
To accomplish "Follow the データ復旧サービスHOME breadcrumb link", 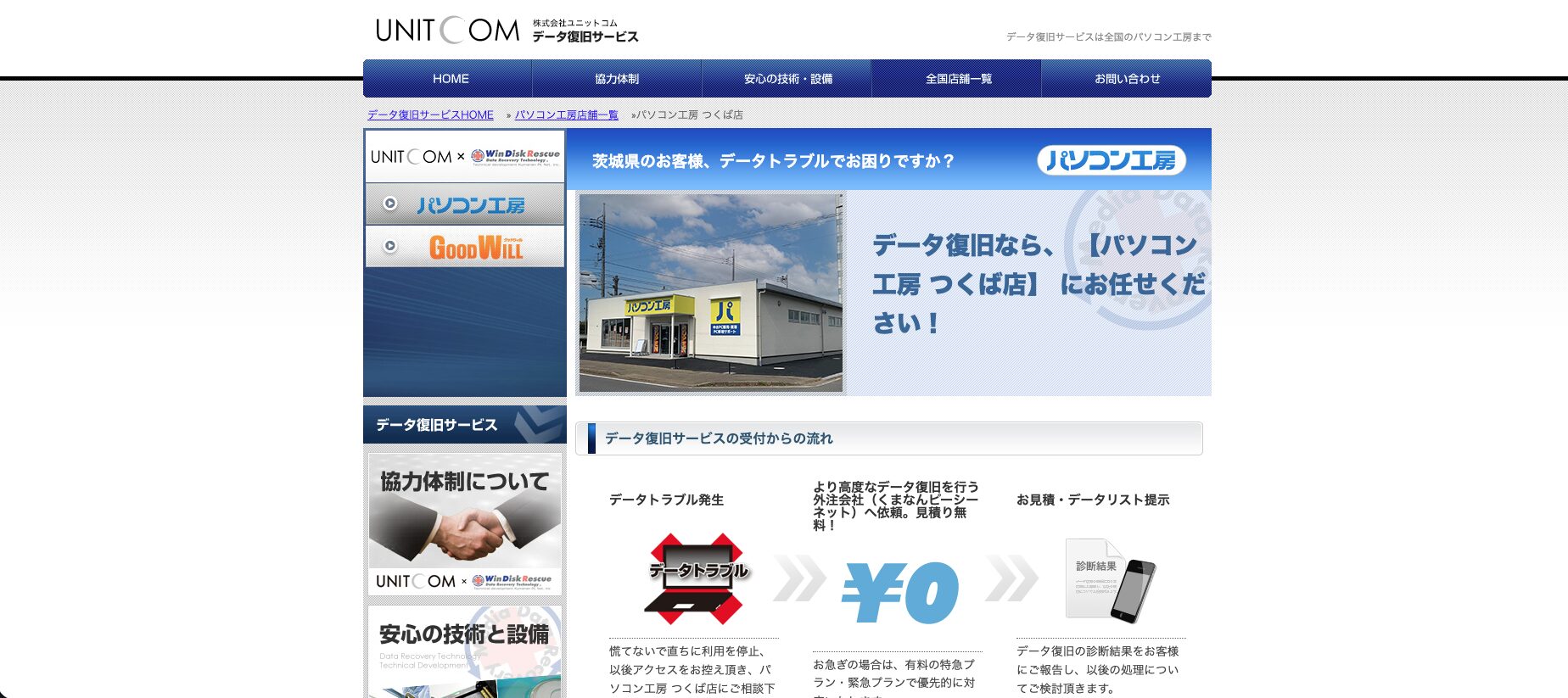I will coord(430,114).
